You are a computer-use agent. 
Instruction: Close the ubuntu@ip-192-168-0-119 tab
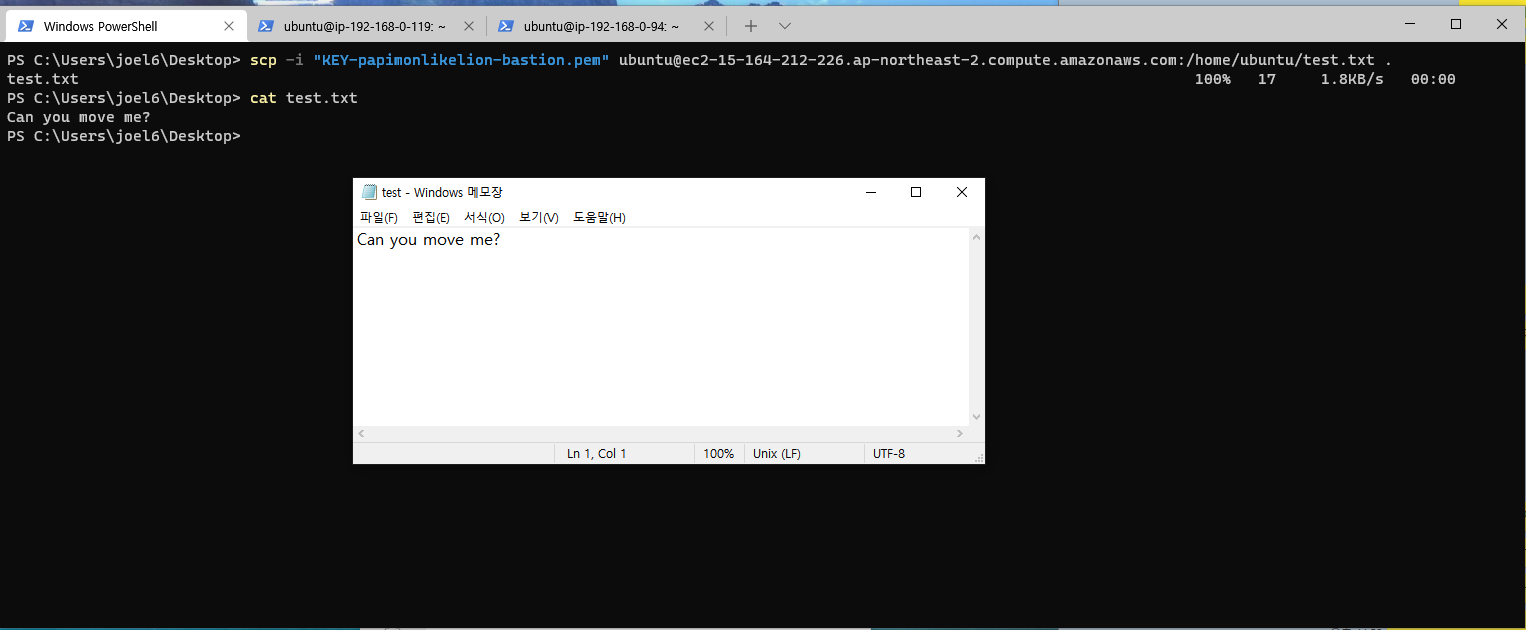click(468, 26)
